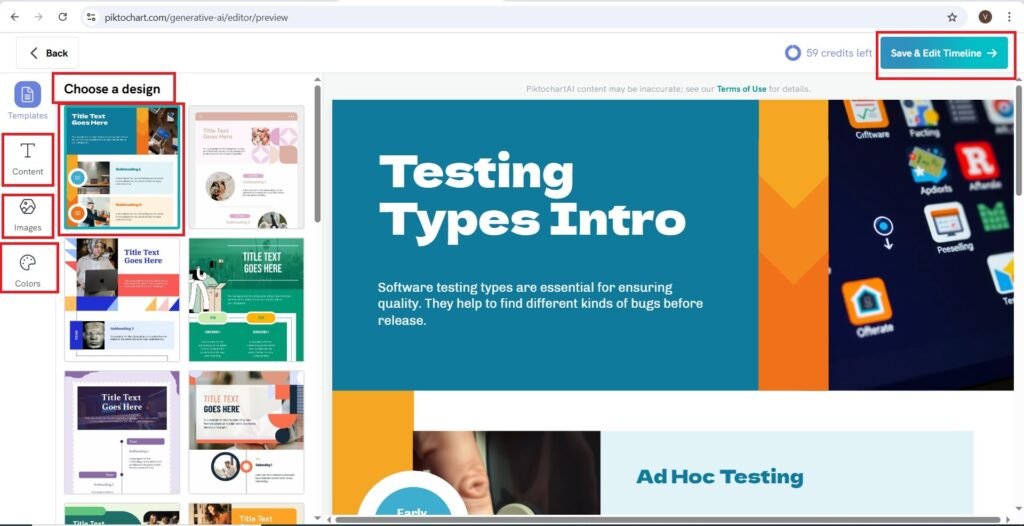
Task: Bookmark this page with star icon
Action: 952,17
